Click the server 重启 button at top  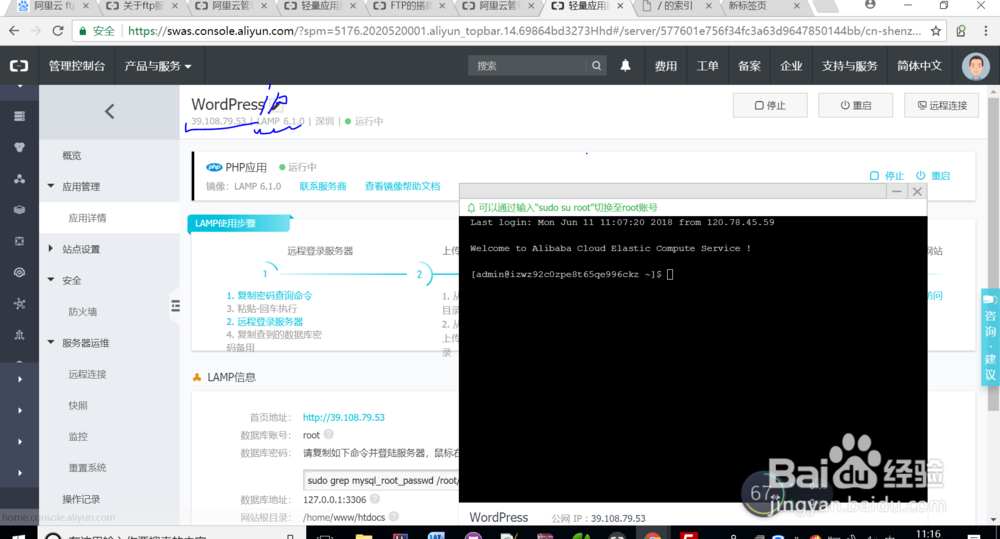pyautogui.click(x=855, y=105)
